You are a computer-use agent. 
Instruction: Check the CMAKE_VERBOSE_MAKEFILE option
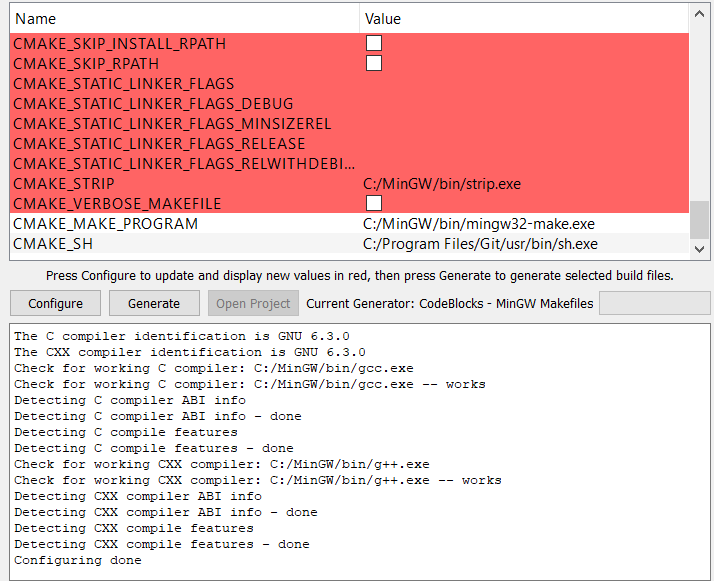pos(373,204)
